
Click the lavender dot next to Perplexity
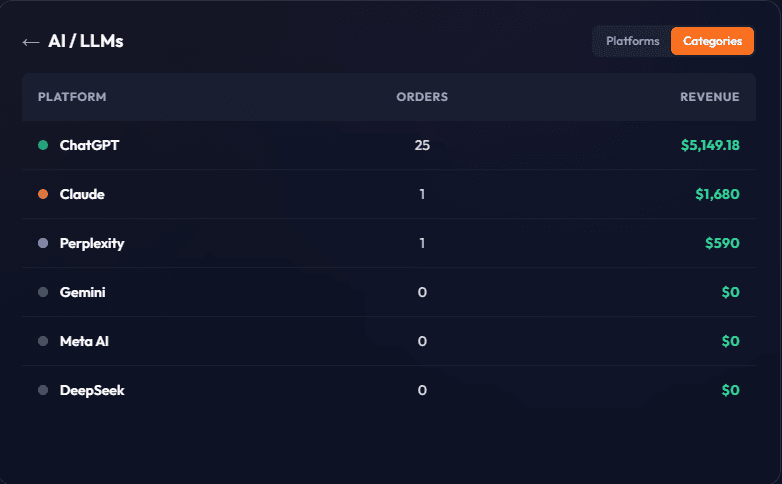[43, 243]
